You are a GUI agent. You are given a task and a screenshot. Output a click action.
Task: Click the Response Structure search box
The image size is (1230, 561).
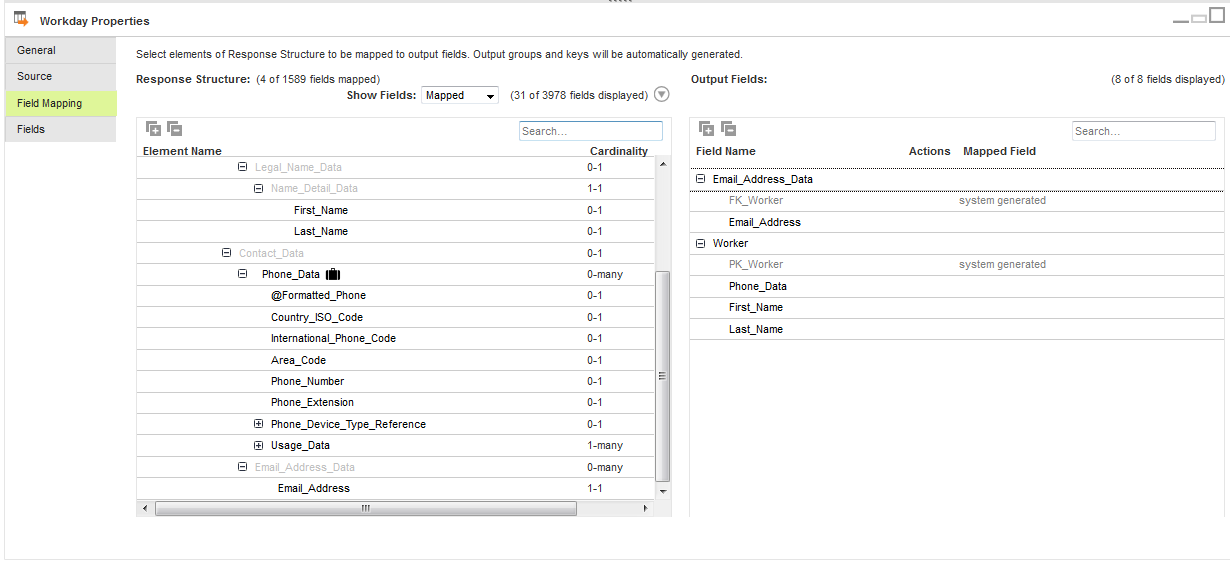[590, 131]
